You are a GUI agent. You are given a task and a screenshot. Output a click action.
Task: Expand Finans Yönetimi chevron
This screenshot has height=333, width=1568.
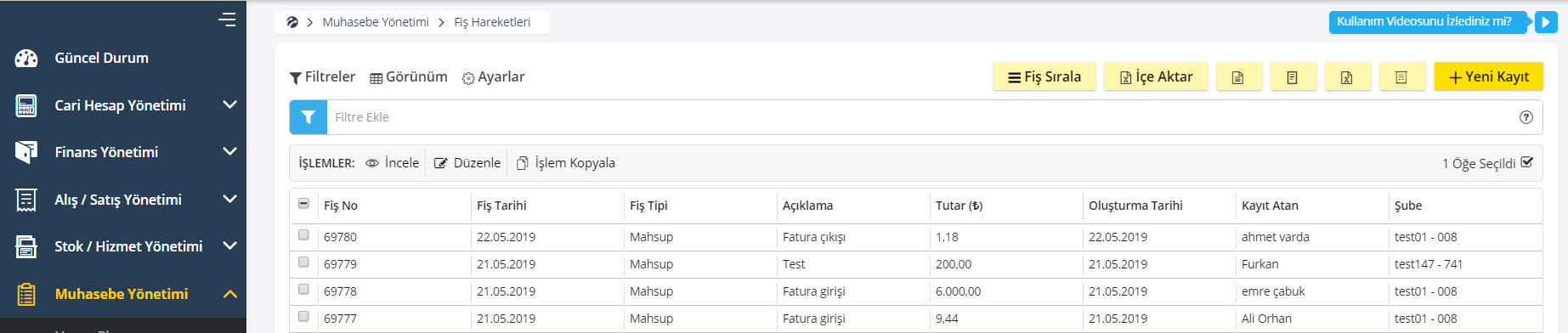229,151
